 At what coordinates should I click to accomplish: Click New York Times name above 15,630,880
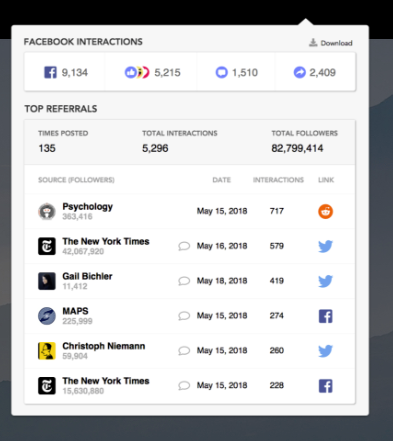[x=106, y=381]
